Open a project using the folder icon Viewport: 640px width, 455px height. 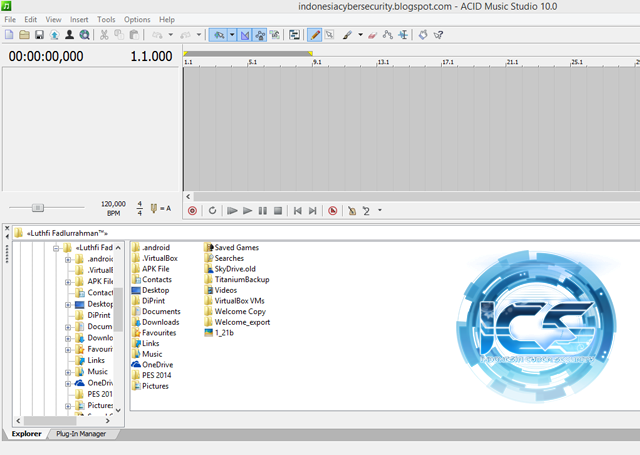click(24, 35)
